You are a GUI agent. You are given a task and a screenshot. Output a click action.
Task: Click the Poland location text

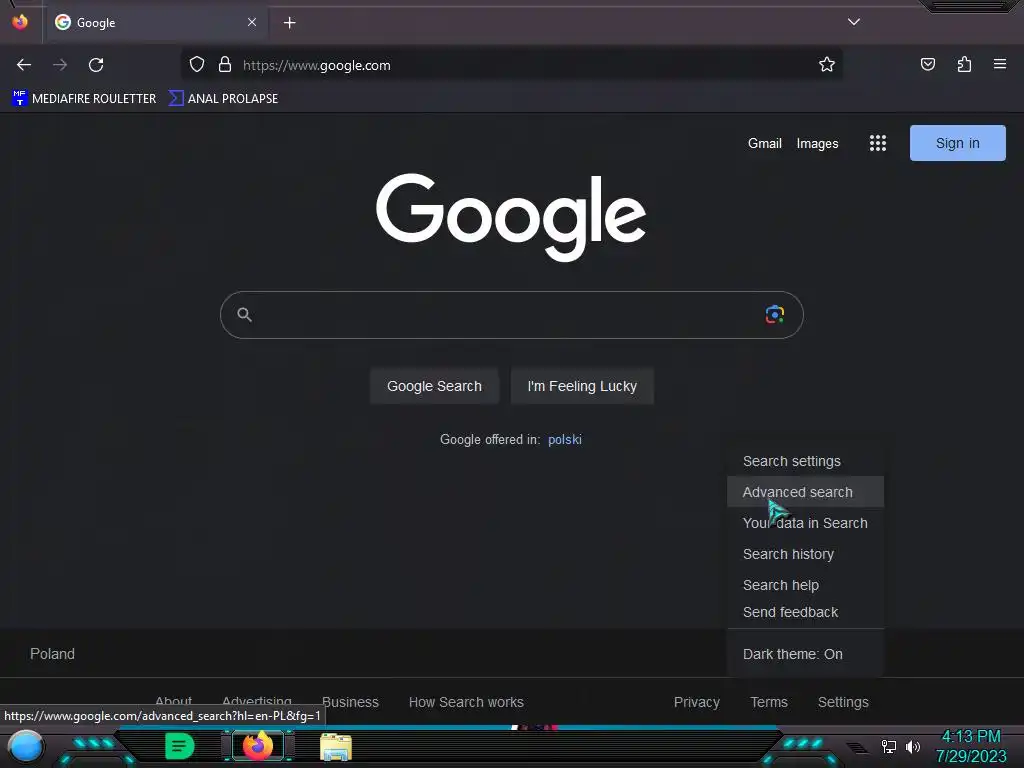(52, 654)
